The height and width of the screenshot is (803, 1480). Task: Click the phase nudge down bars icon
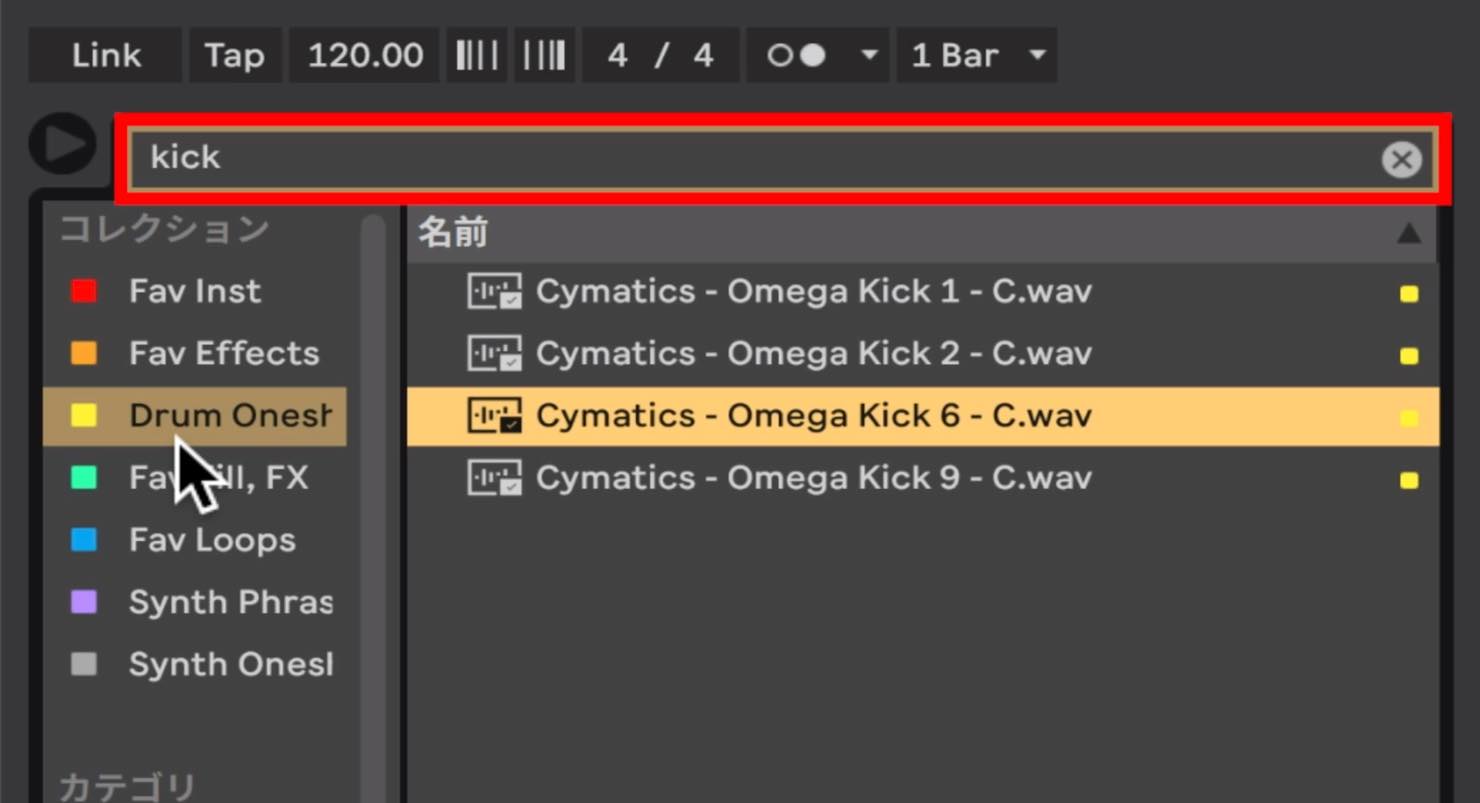point(477,55)
